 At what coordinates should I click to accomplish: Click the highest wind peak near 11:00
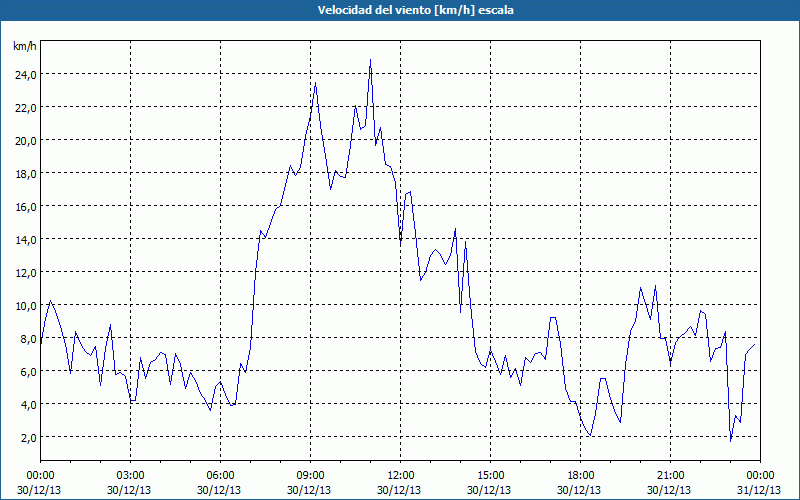pyautogui.click(x=370, y=60)
